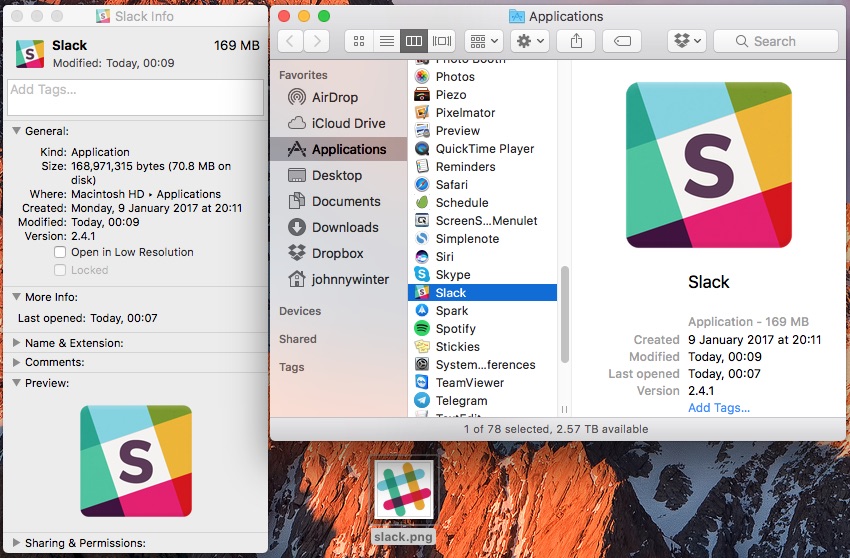
Task: Select Finder column view
Action: [x=414, y=41]
